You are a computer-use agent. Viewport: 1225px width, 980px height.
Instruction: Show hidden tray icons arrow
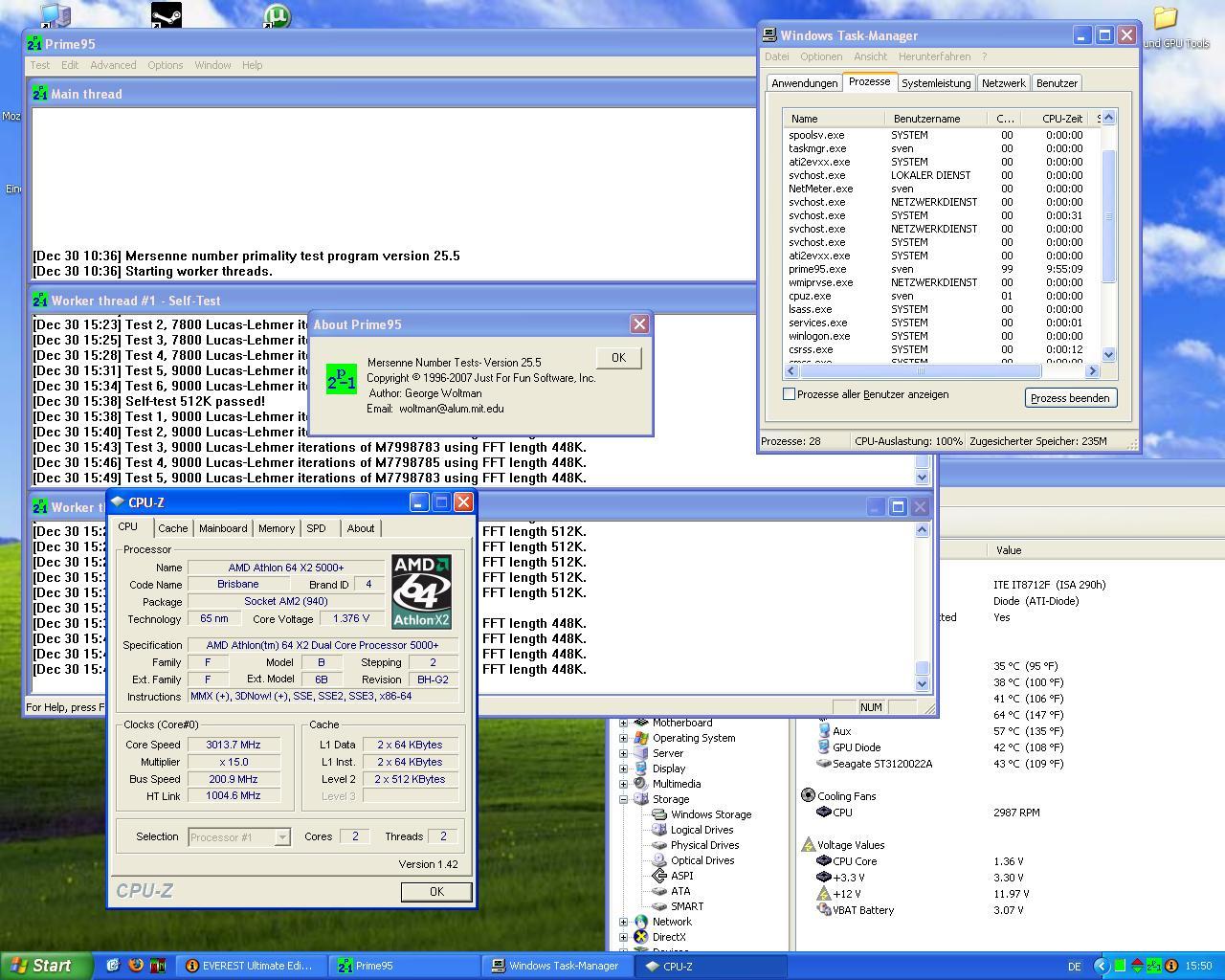1102,966
